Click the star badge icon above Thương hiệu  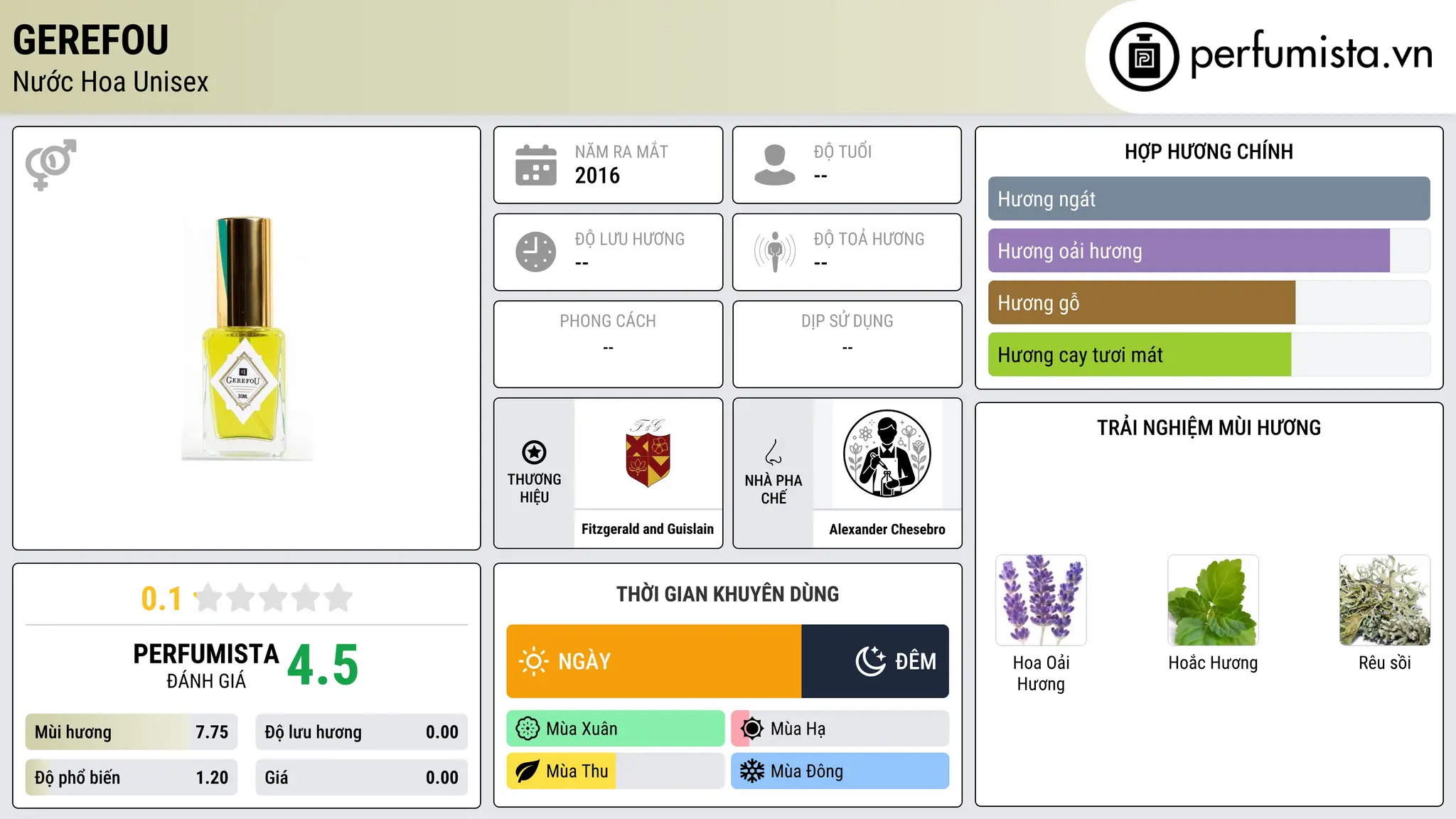(534, 452)
